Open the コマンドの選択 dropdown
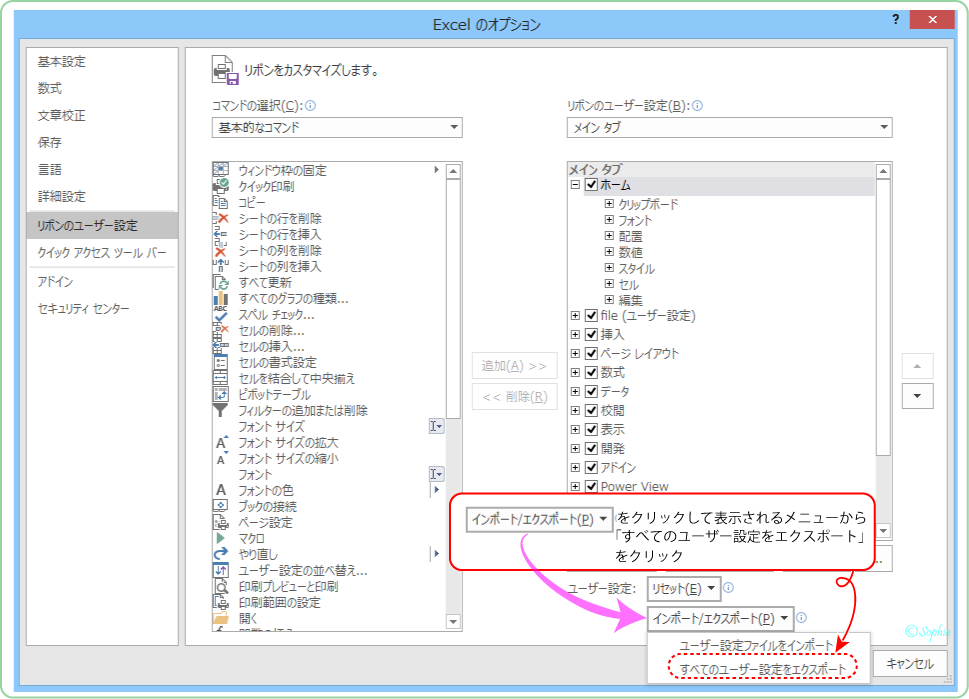The height and width of the screenshot is (699, 969). [337, 127]
